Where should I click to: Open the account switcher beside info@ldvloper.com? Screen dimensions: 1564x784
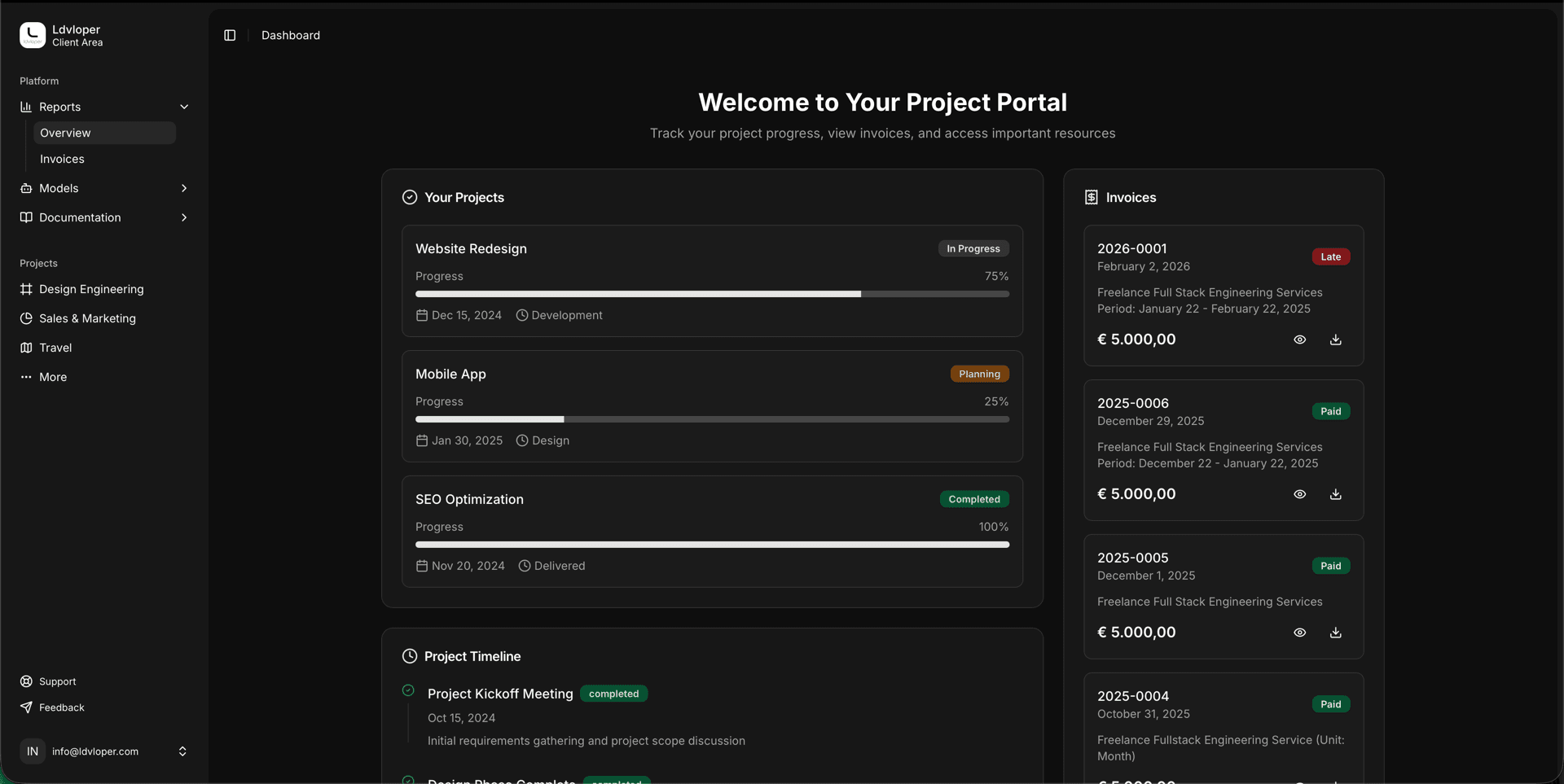tap(182, 751)
